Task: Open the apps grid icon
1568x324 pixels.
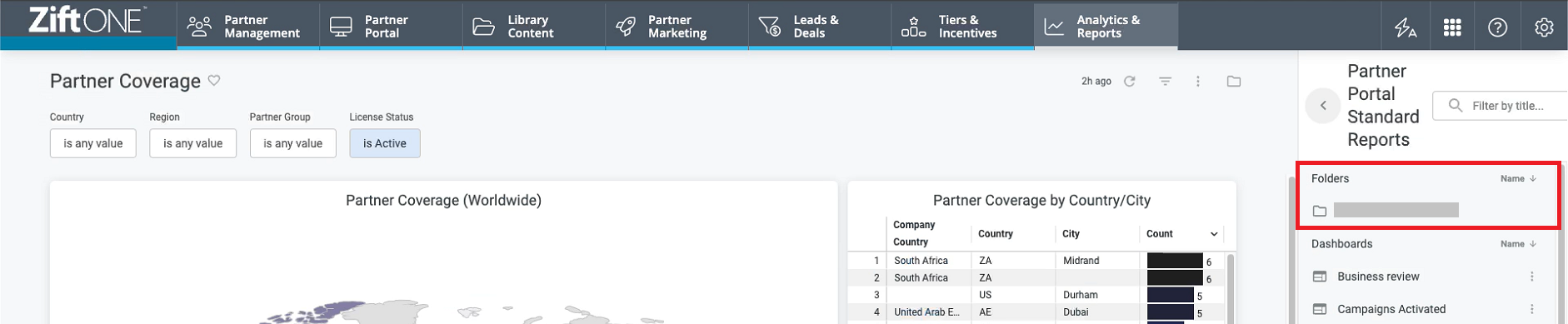Action: pos(1452,27)
